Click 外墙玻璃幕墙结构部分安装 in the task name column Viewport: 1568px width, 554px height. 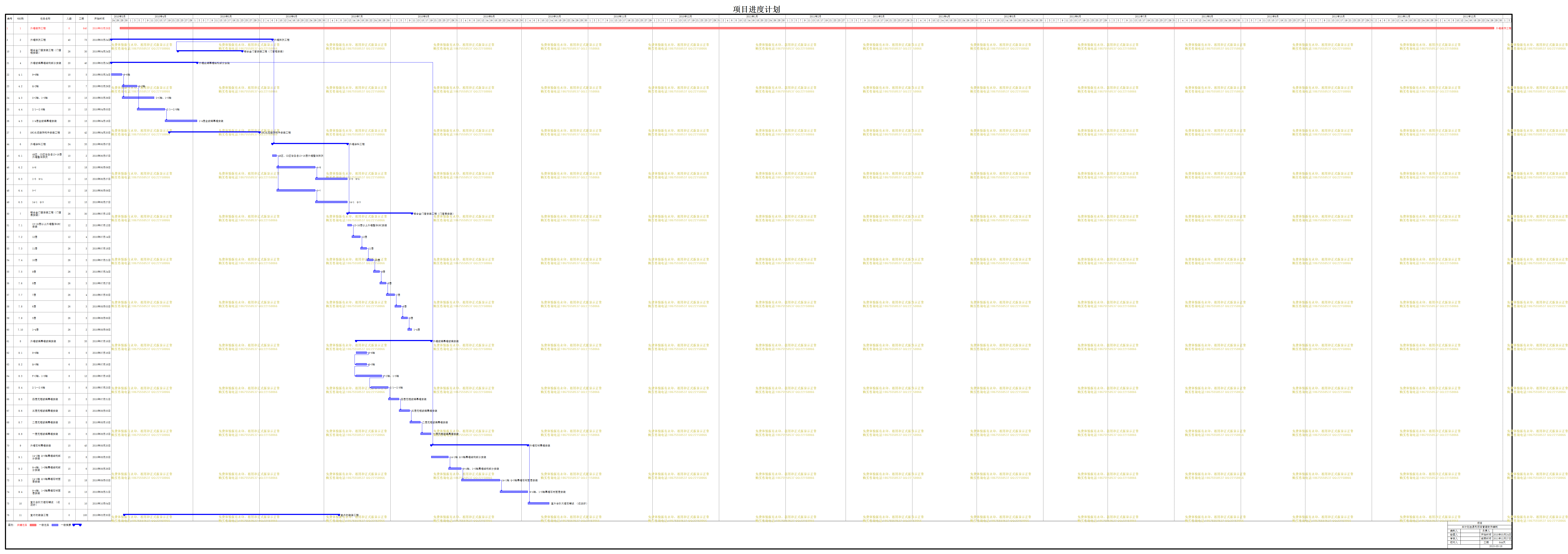tap(46, 63)
